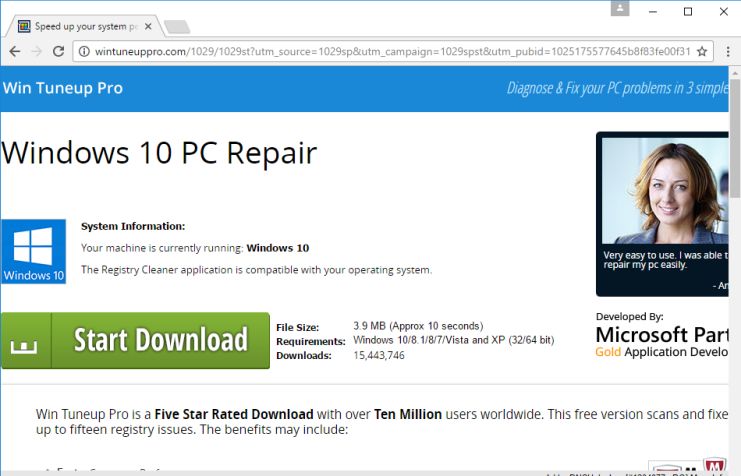The height and width of the screenshot is (476, 741).
Task: Click the testimonial woman photo
Action: (x=665, y=190)
